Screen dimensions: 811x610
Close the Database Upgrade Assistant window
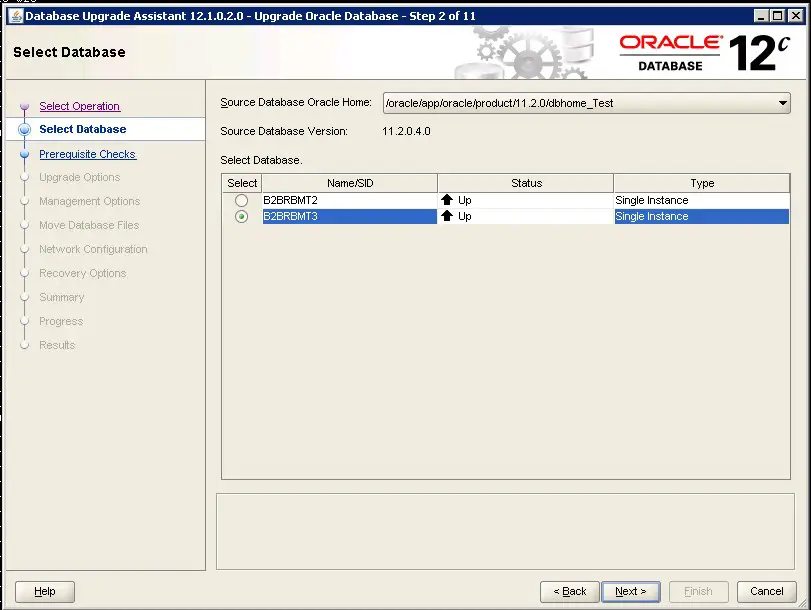[x=795, y=16]
